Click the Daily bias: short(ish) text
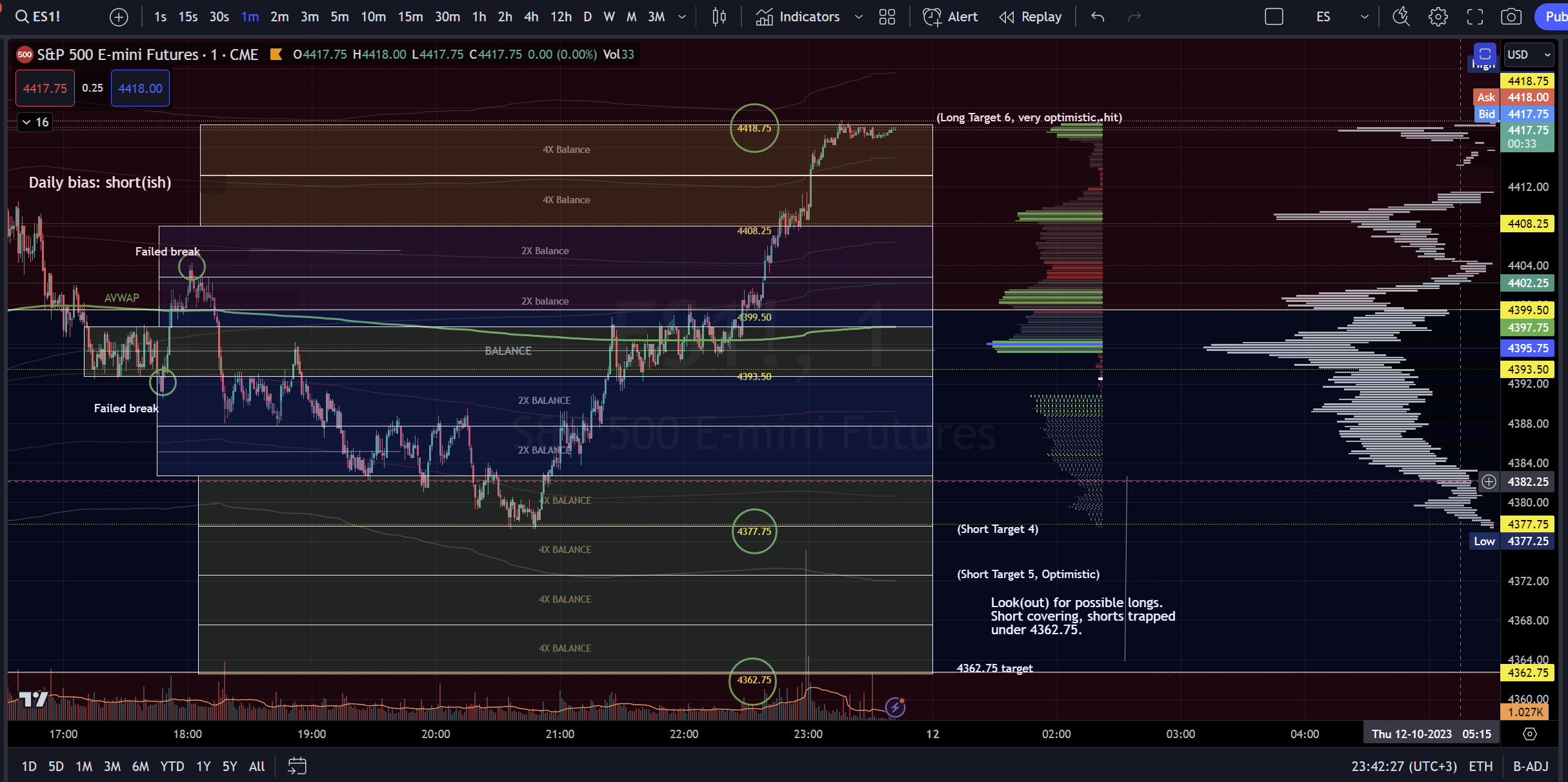Screen dimensions: 1568x782 point(100,183)
